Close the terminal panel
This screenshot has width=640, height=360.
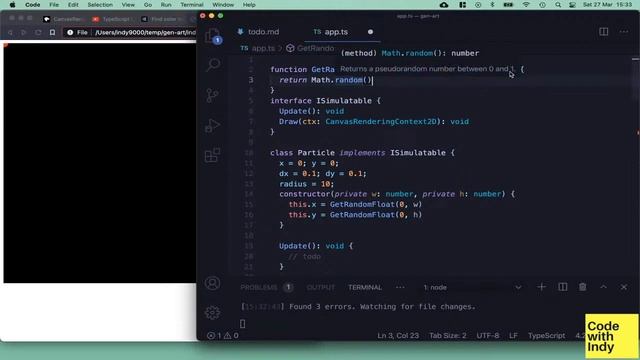click(x=624, y=287)
